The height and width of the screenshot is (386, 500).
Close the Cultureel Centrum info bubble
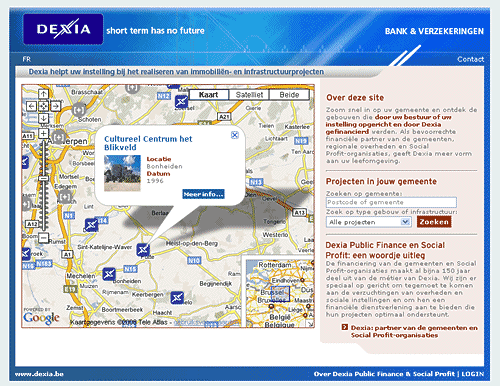pyautogui.click(x=235, y=135)
